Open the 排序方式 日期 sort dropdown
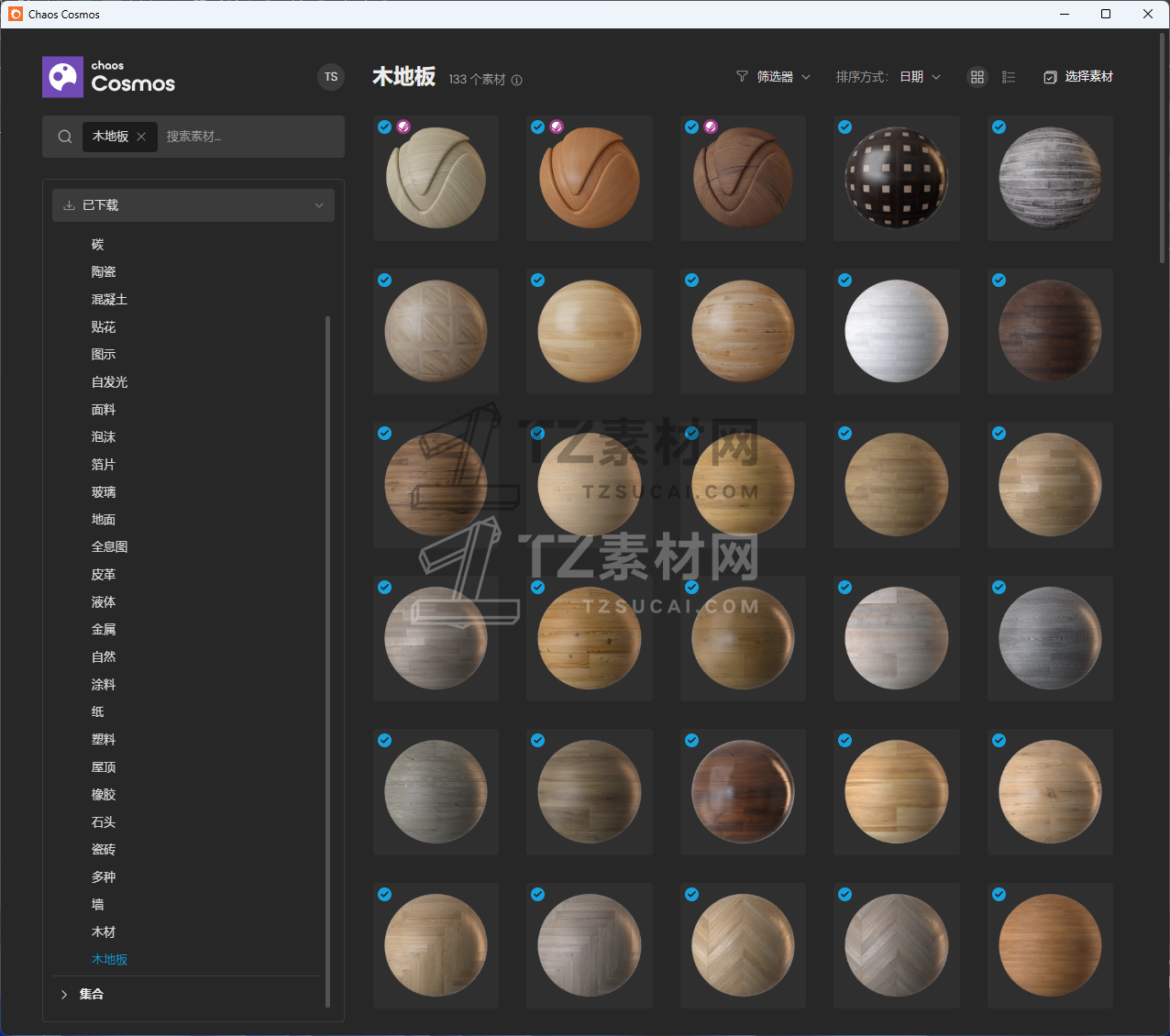The height and width of the screenshot is (1036, 1170). (889, 77)
